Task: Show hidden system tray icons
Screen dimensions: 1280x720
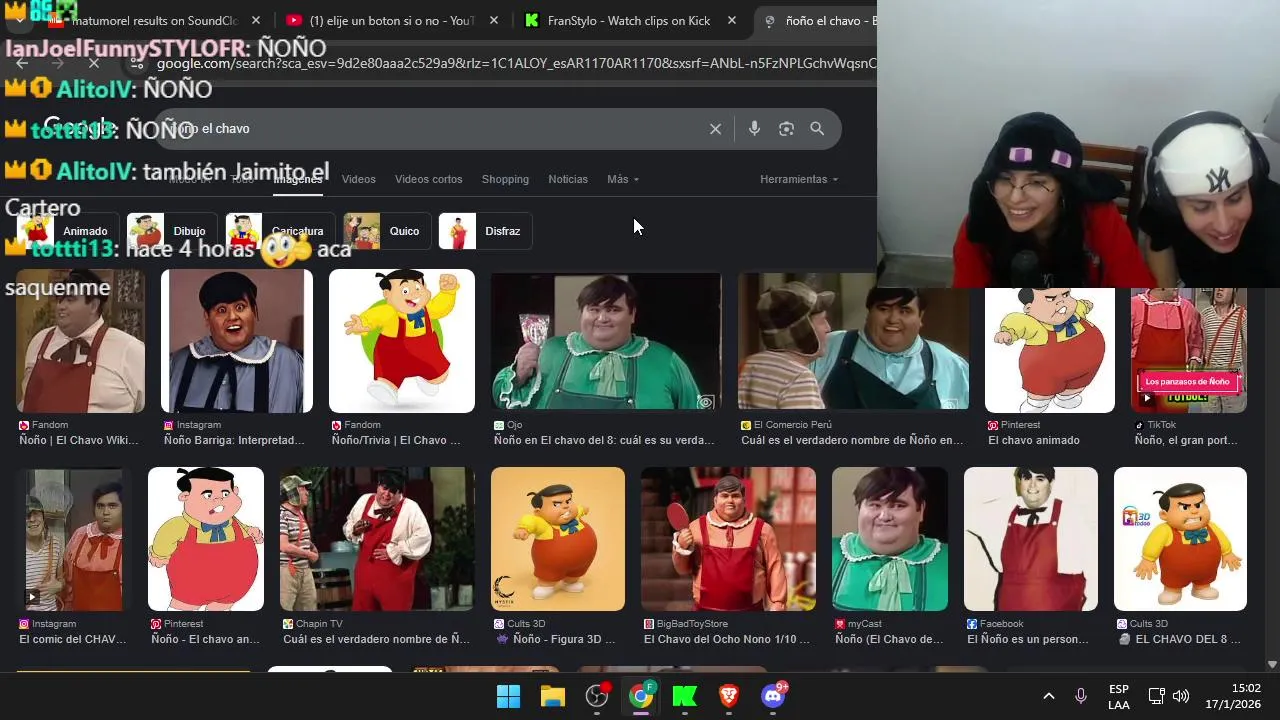Action: pyautogui.click(x=1048, y=696)
